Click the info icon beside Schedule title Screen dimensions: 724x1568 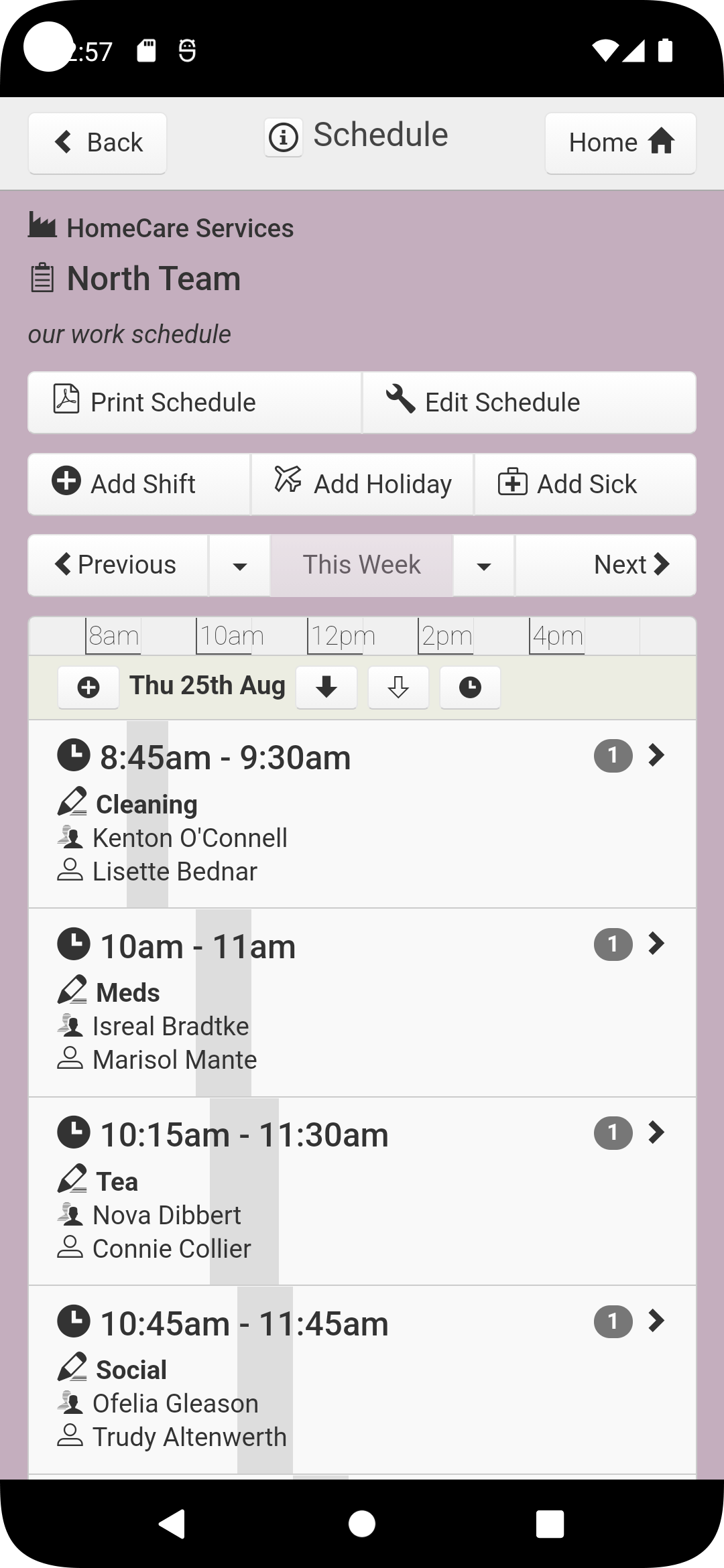coord(284,138)
